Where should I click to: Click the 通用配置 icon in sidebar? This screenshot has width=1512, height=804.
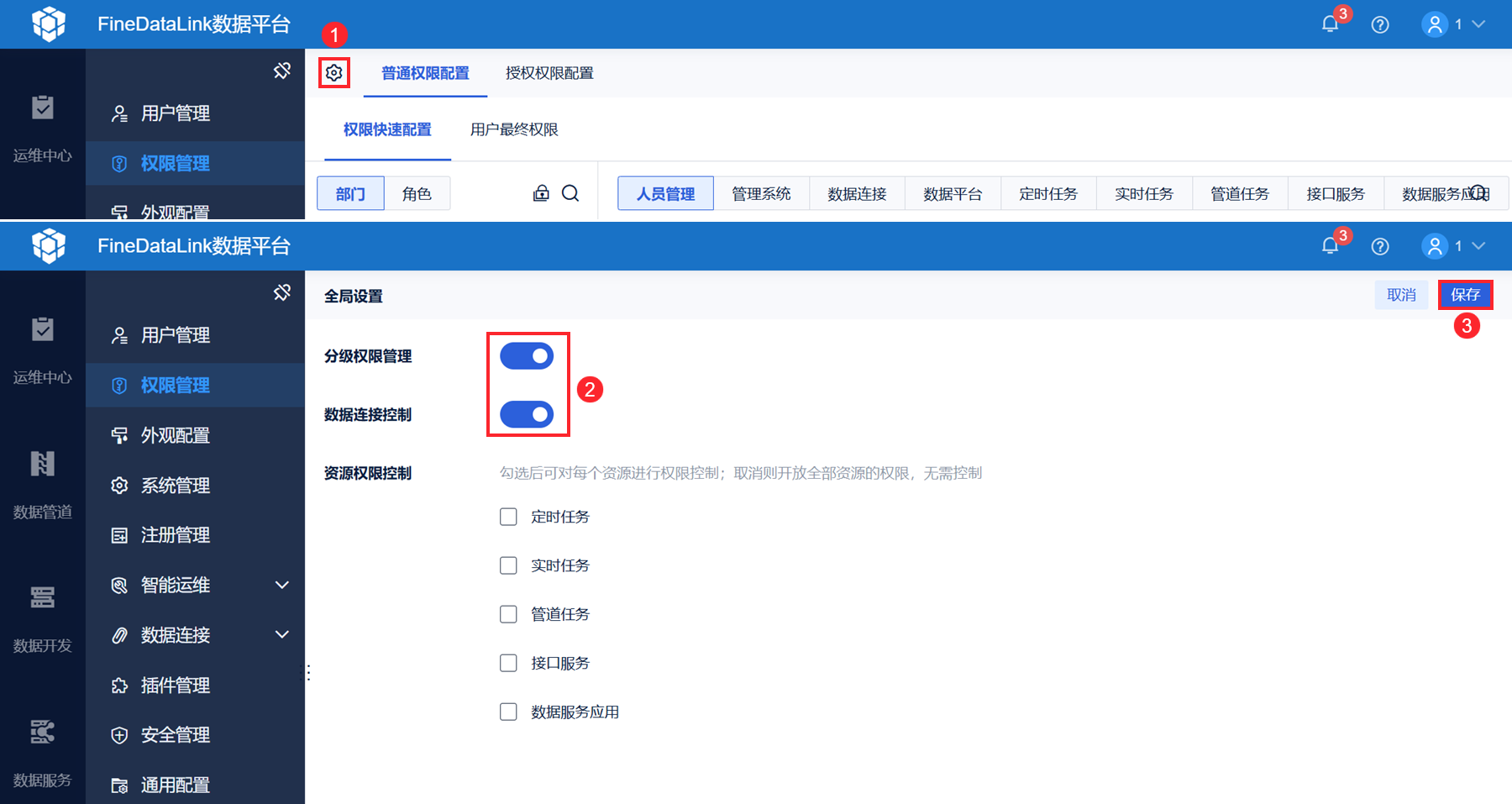pos(119,786)
